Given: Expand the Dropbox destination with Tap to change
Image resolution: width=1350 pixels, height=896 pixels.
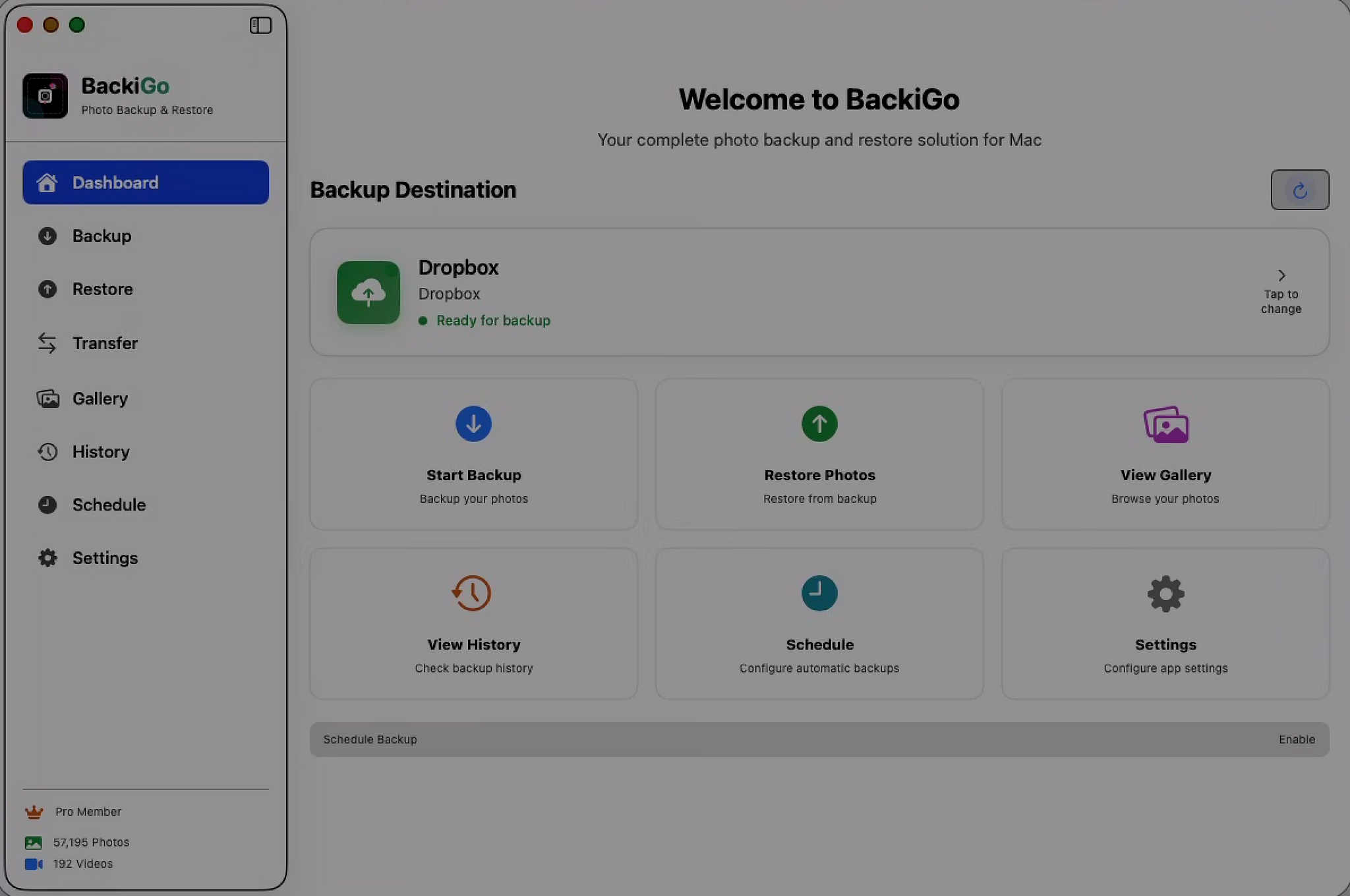Looking at the screenshot, I should point(1279,290).
